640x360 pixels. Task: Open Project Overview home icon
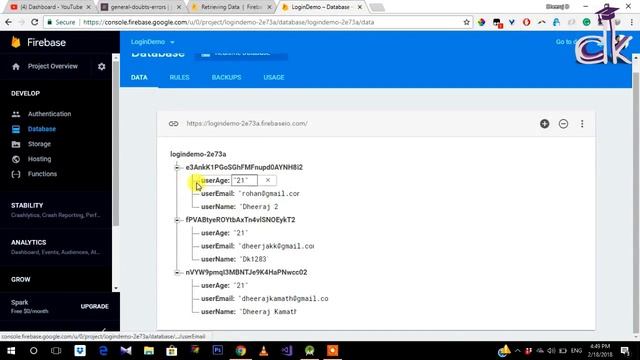tap(16, 67)
